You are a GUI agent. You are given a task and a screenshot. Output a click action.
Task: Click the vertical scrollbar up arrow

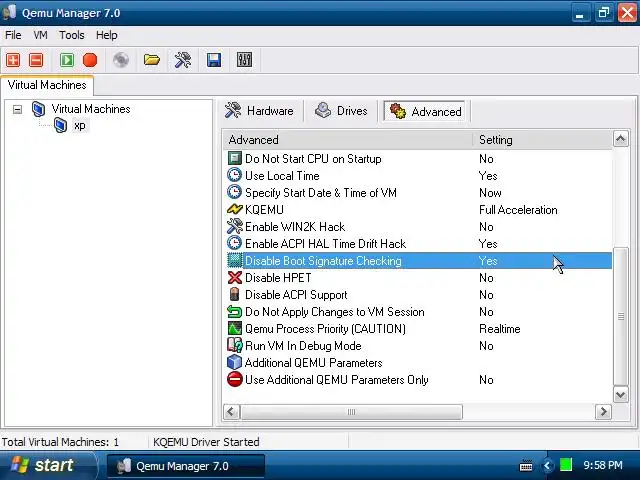(620, 139)
